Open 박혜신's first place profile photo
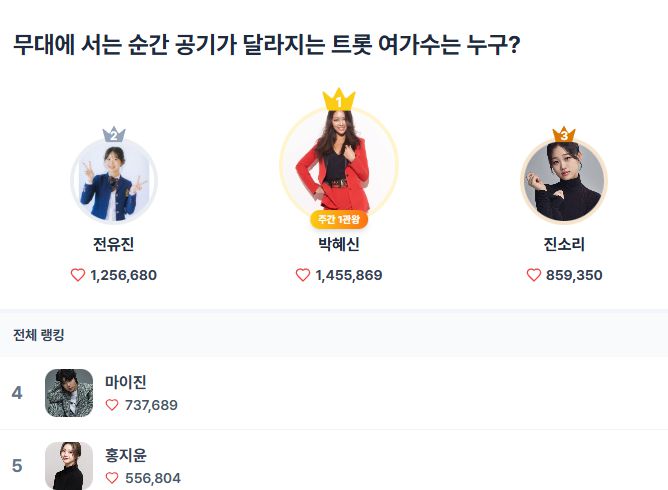The image size is (668, 490). pyautogui.click(x=339, y=160)
